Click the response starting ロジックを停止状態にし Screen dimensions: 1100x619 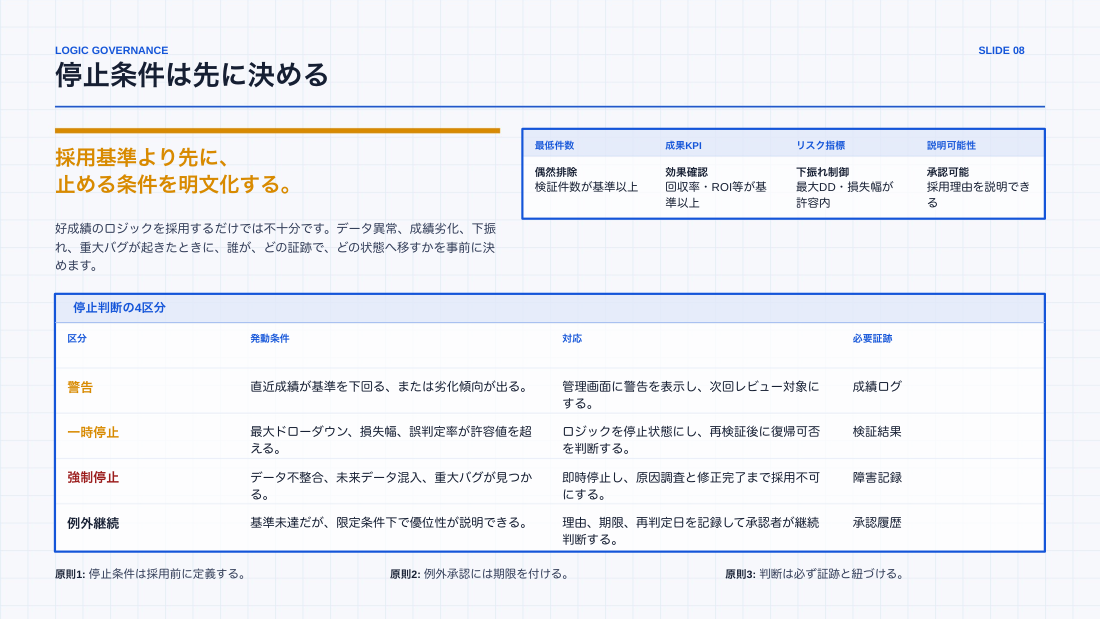[690, 440]
